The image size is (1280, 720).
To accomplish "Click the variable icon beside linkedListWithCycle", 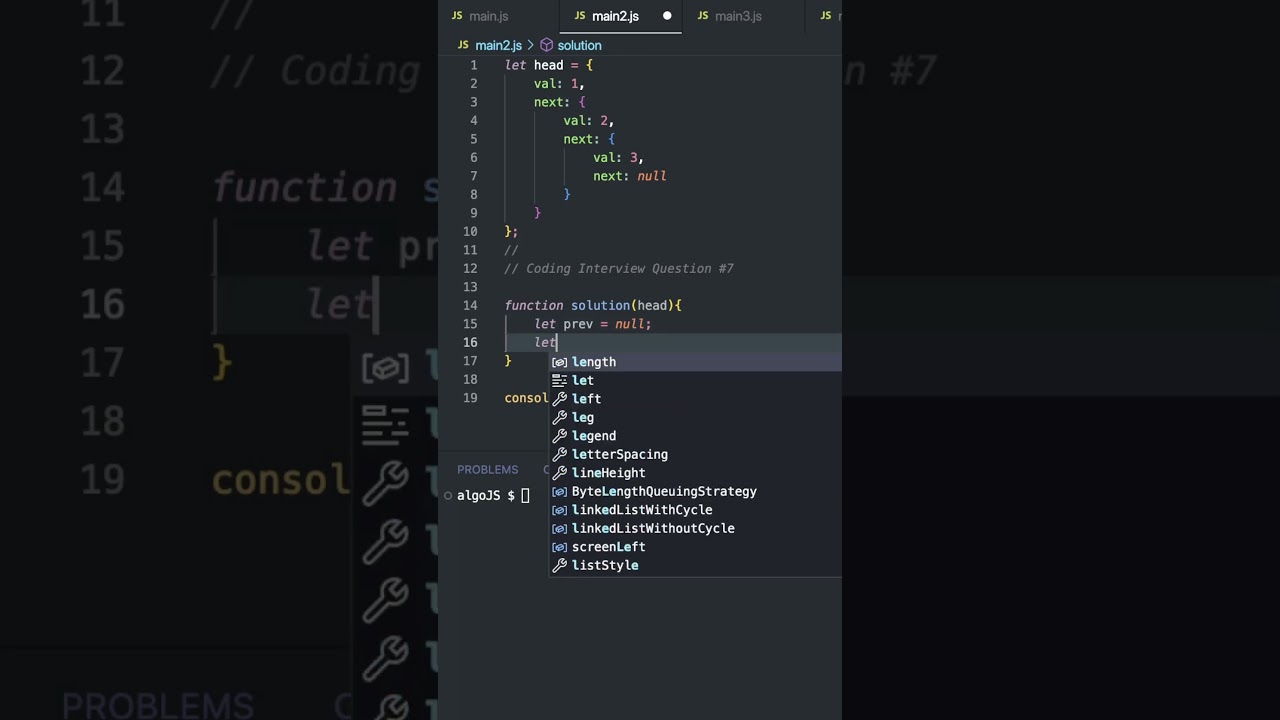I will pyautogui.click(x=560, y=510).
